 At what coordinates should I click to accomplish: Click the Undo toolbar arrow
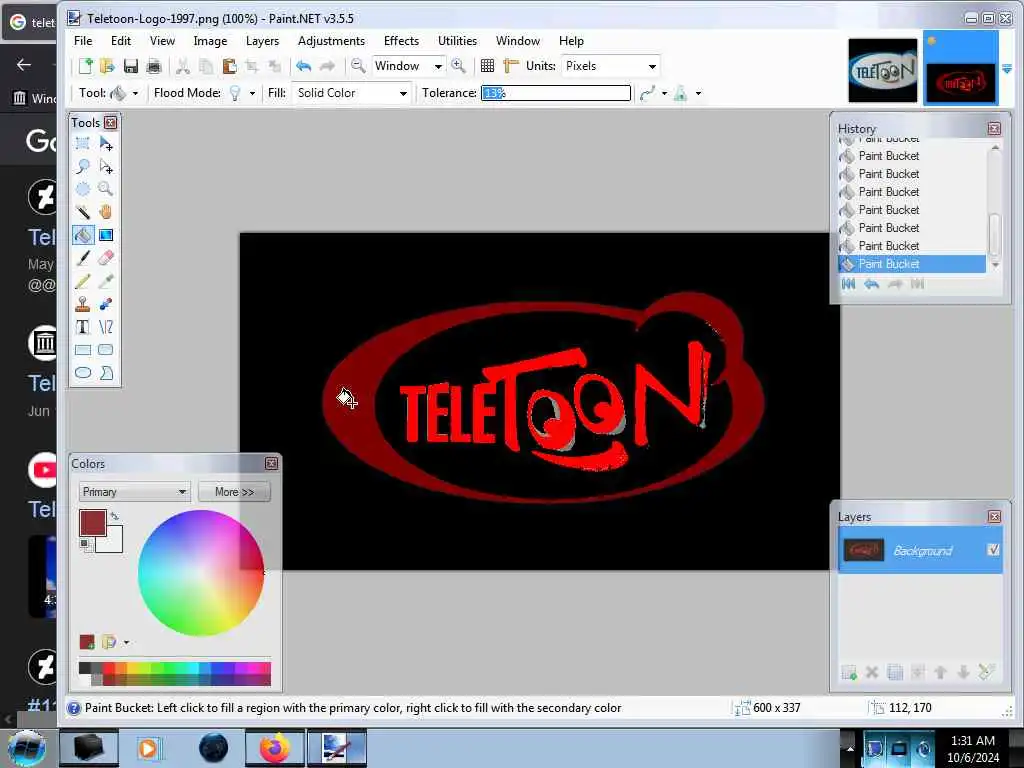[x=303, y=66]
